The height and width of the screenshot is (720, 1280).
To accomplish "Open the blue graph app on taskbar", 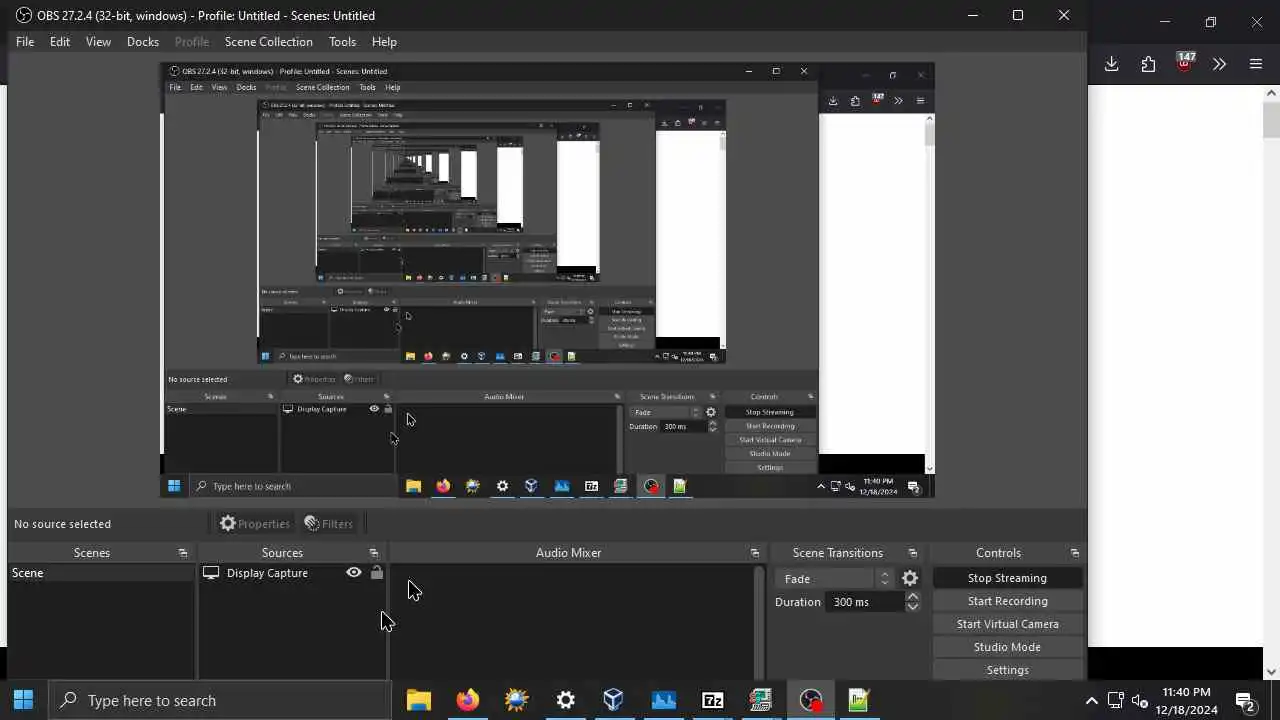I will pos(663,700).
